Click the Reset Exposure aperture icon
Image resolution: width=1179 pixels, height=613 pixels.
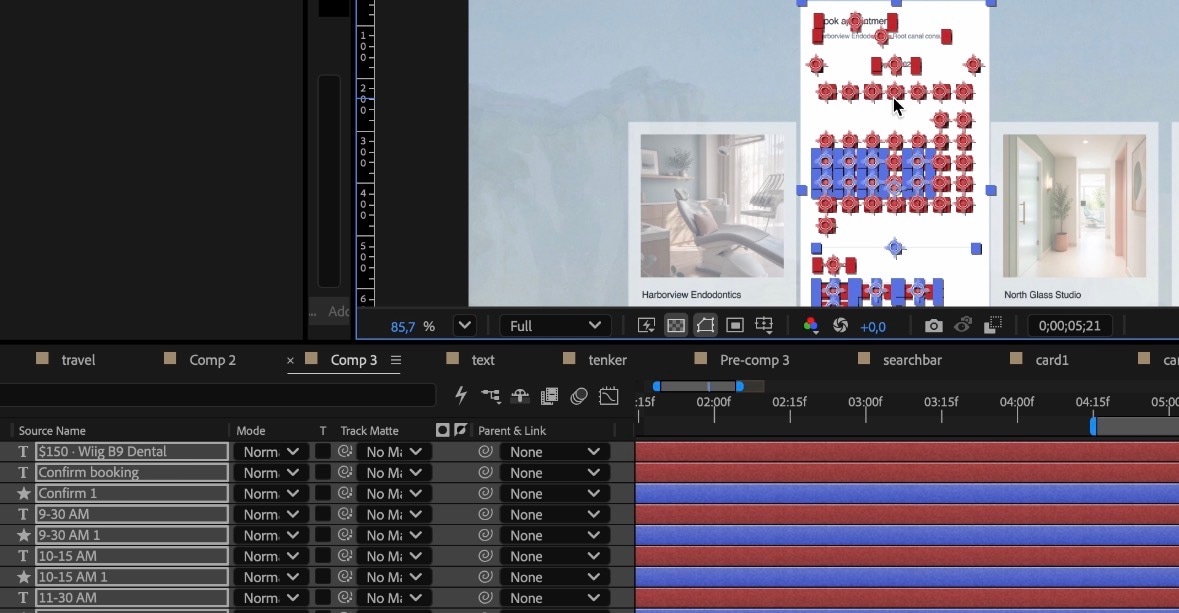pos(841,325)
